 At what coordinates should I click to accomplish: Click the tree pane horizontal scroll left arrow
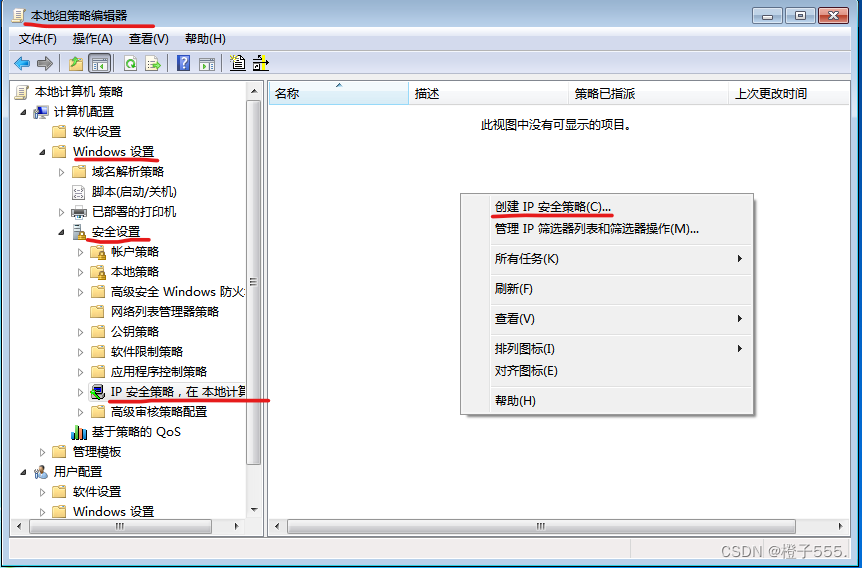click(20, 527)
